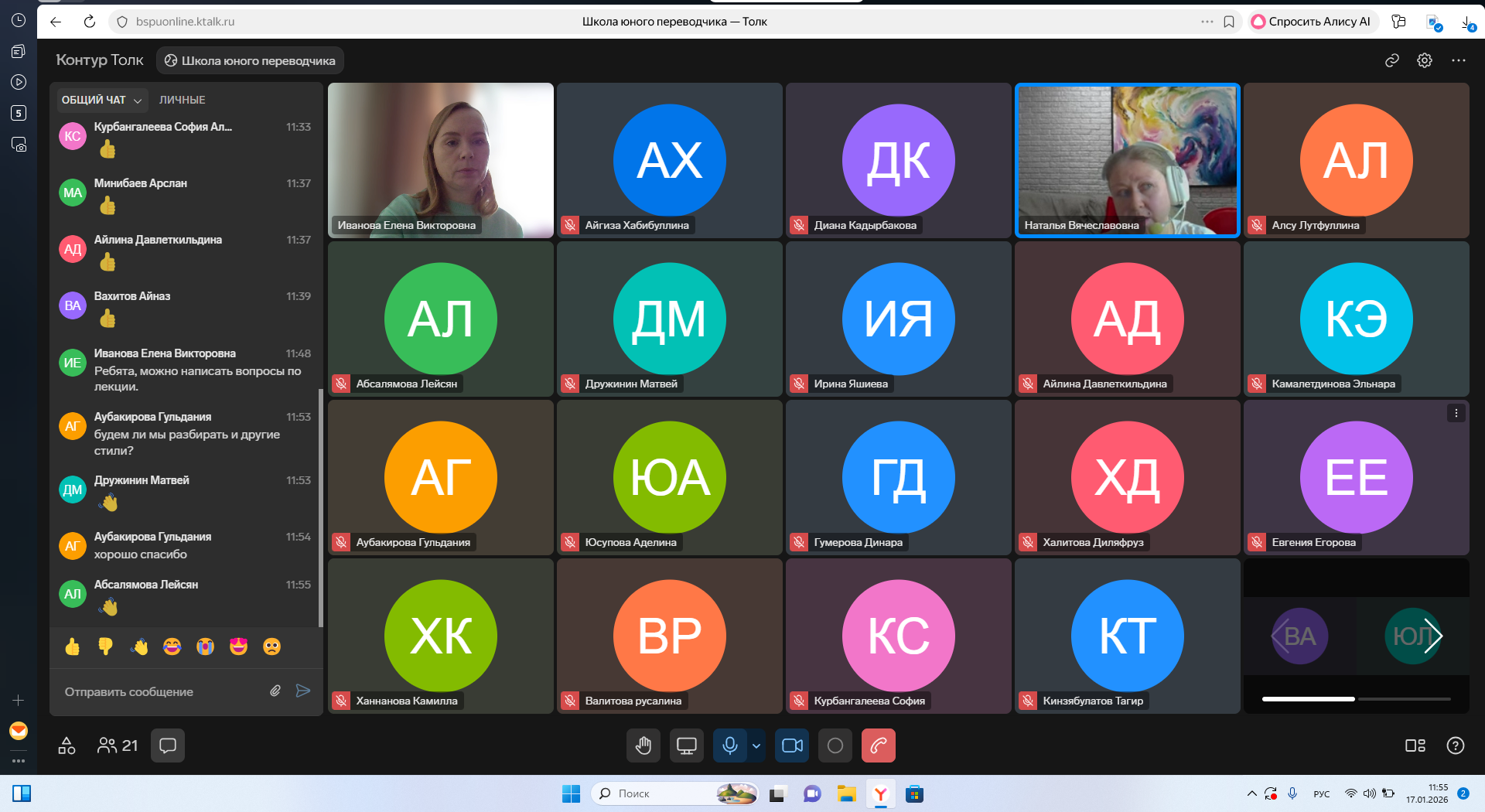Mute the microphone

pyautogui.click(x=729, y=745)
